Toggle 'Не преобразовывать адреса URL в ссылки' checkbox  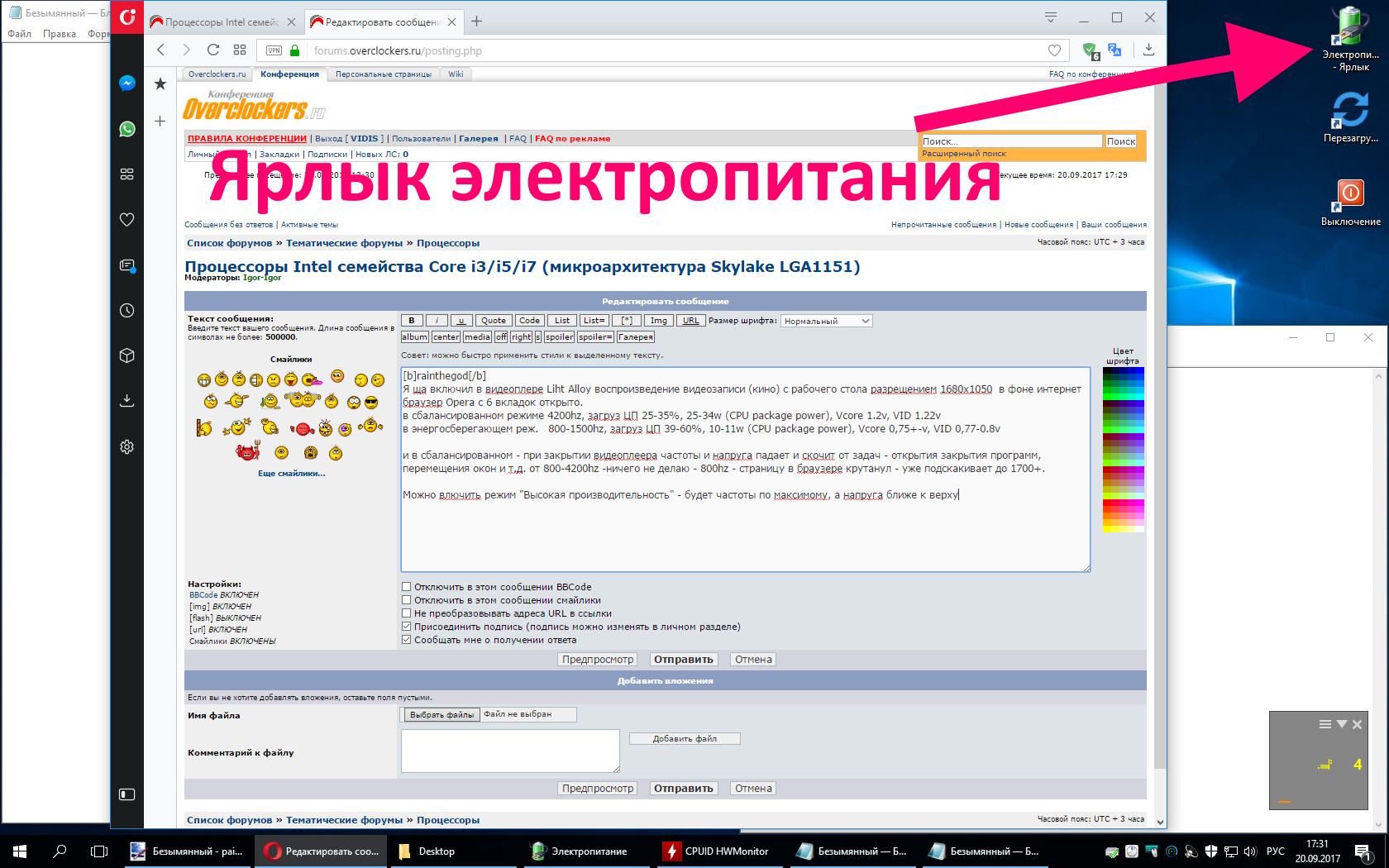[406, 613]
